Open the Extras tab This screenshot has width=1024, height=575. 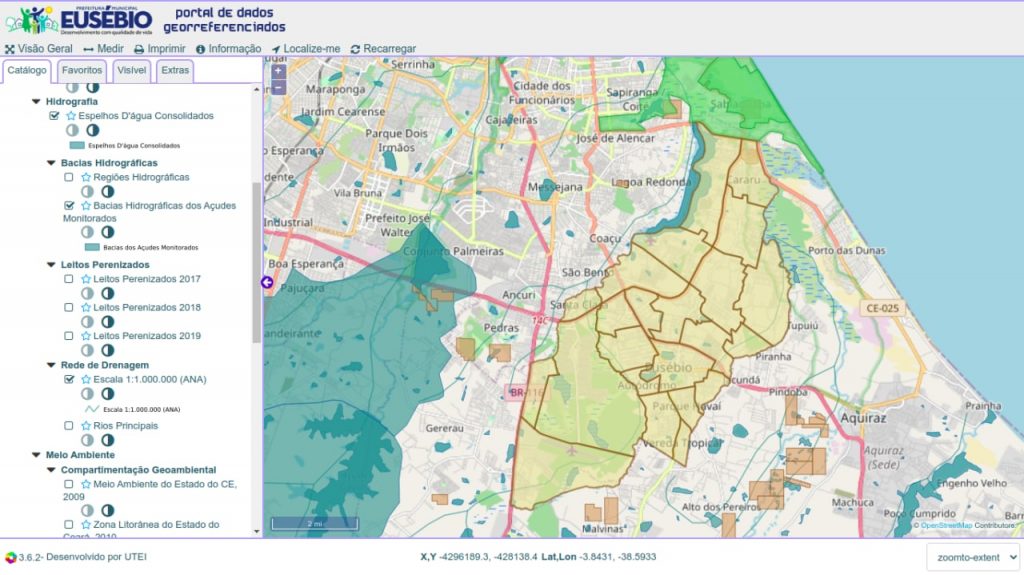coord(175,71)
